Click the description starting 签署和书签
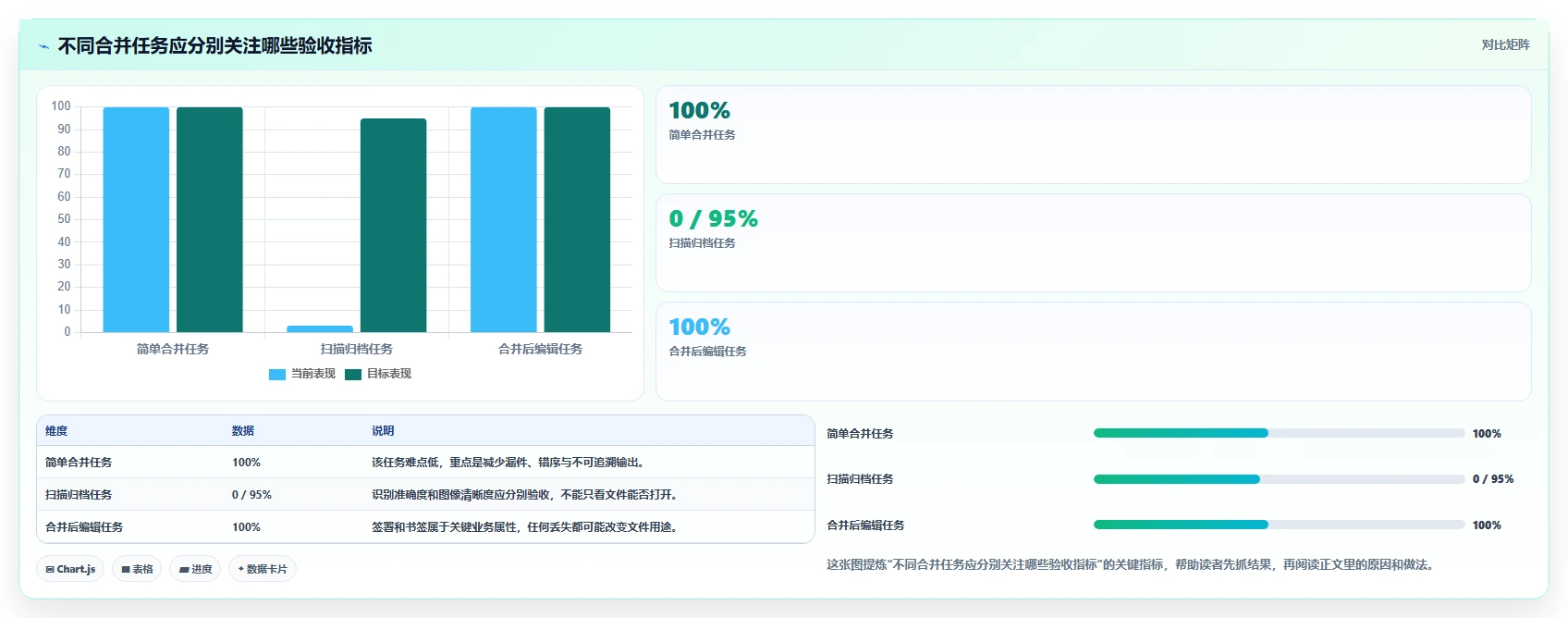This screenshot has height=618, width=1568. click(527, 527)
